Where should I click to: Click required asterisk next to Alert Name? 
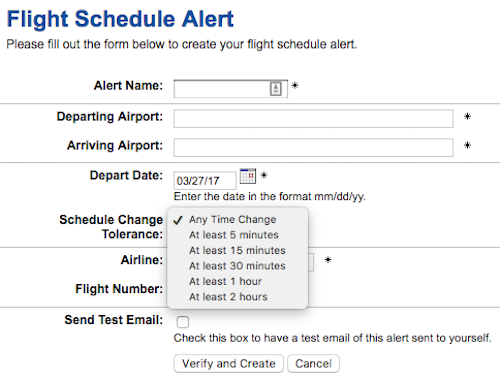[x=295, y=85]
